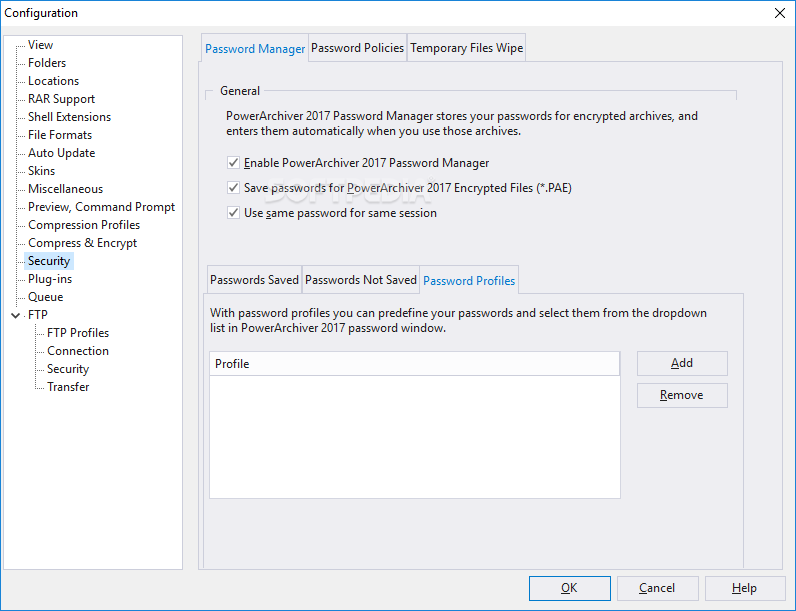
Task: Confirm settings with OK button
Action: tap(570, 588)
